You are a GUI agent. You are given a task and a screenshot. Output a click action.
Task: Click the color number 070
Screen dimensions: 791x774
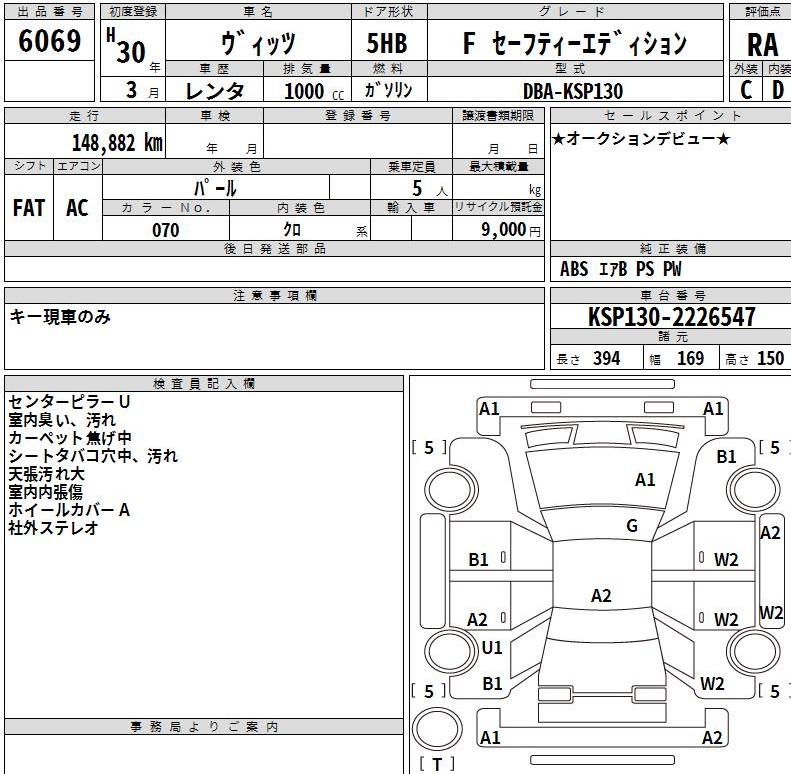click(165, 230)
